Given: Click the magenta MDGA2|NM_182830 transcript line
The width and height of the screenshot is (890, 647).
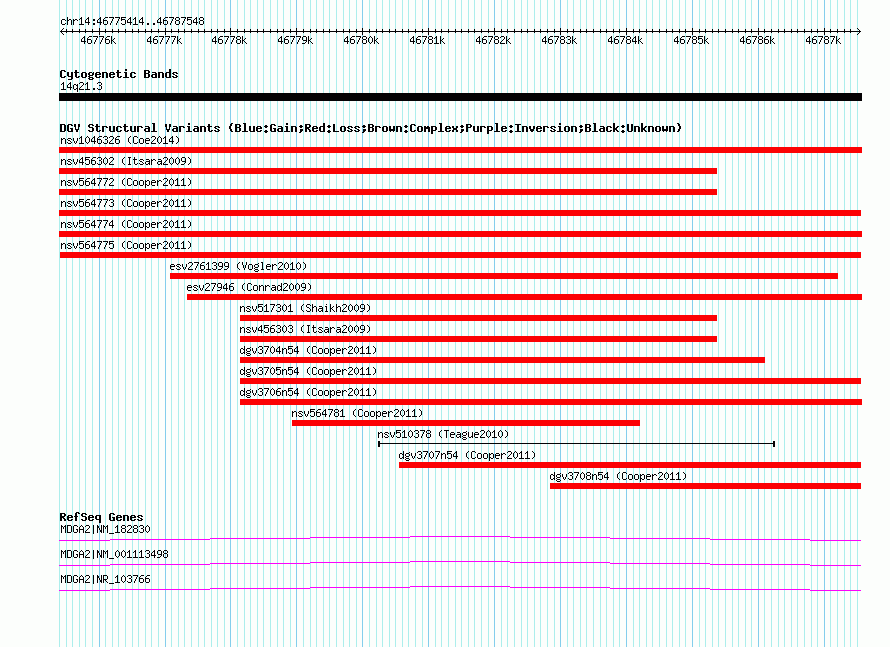Looking at the screenshot, I should tap(460, 538).
